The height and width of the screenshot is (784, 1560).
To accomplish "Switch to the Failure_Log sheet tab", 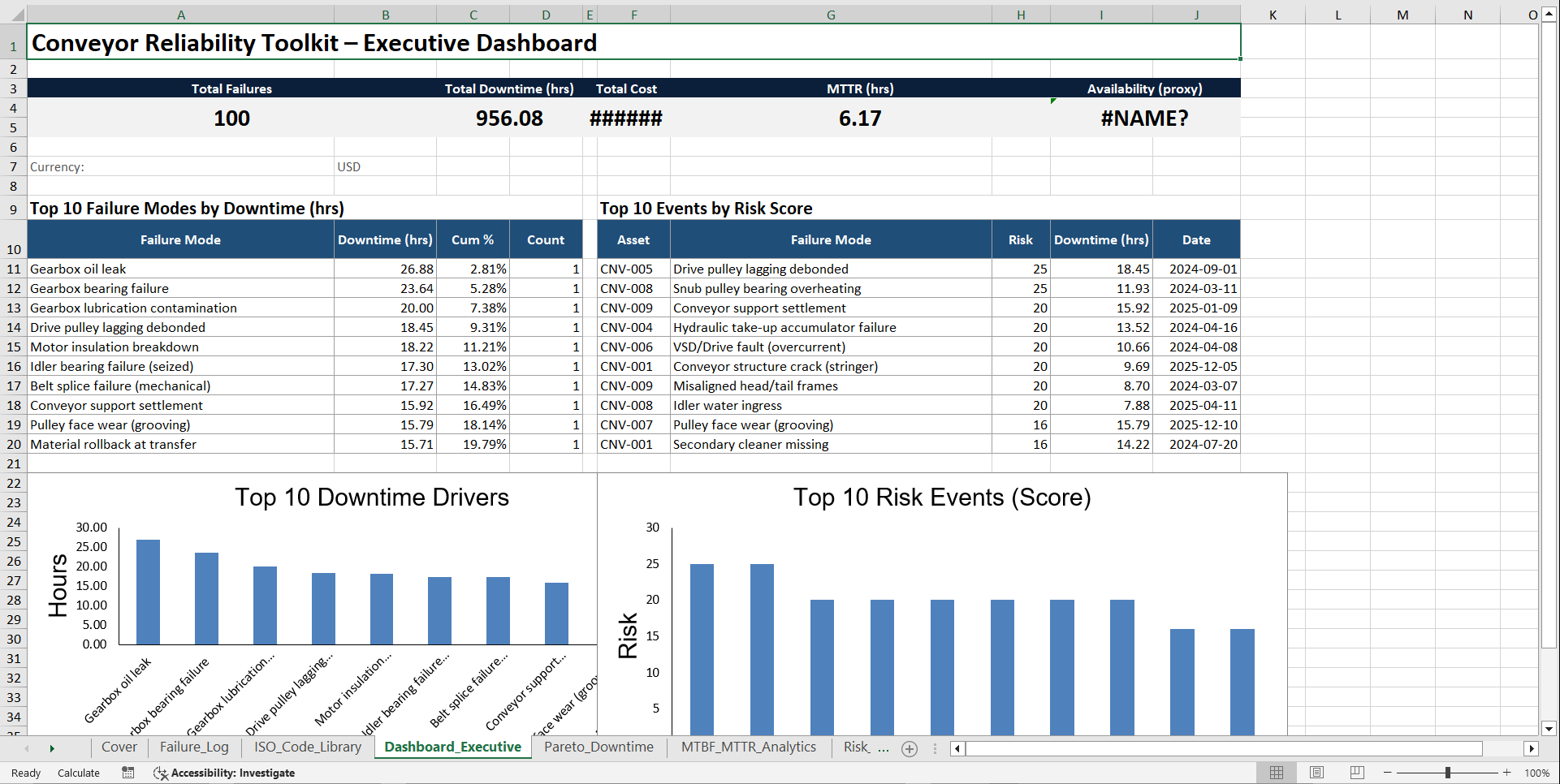I will click(194, 747).
